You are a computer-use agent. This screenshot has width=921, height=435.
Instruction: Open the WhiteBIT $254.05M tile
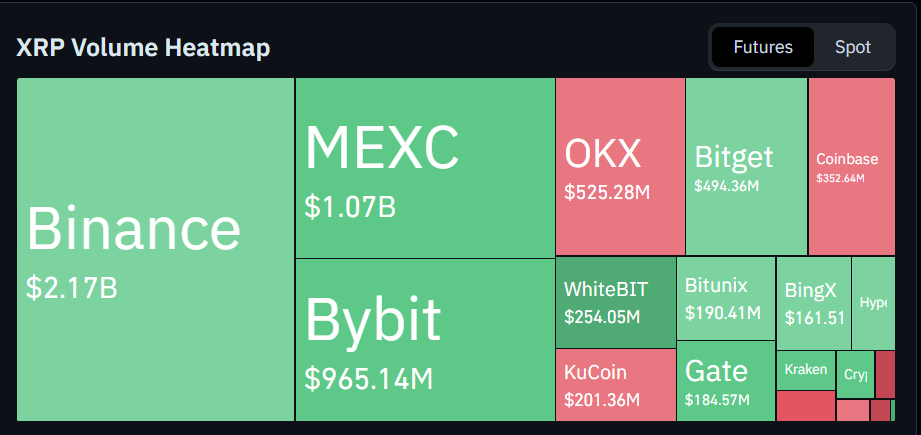coord(615,302)
